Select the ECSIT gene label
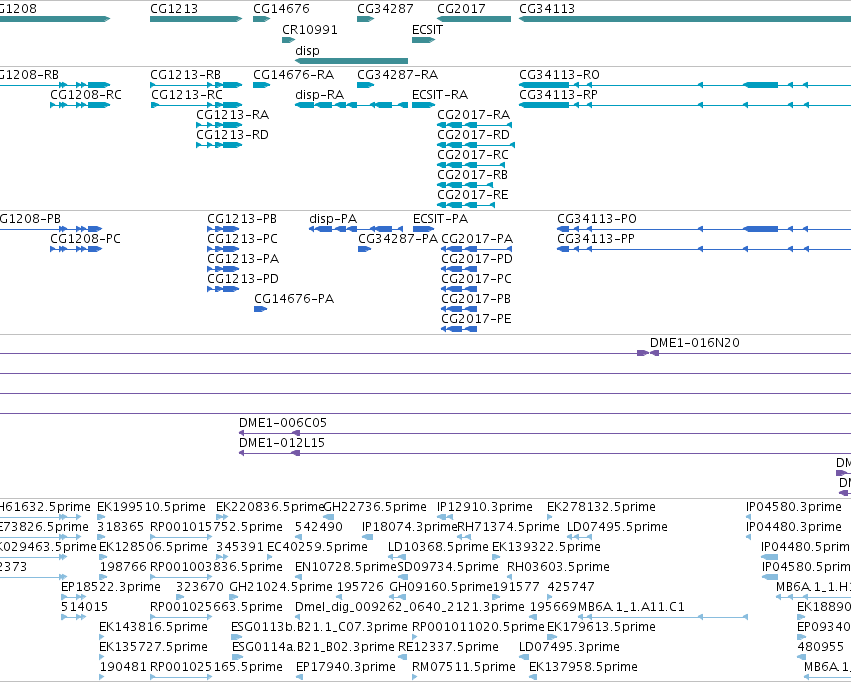The height and width of the screenshot is (682, 851). click(427, 30)
